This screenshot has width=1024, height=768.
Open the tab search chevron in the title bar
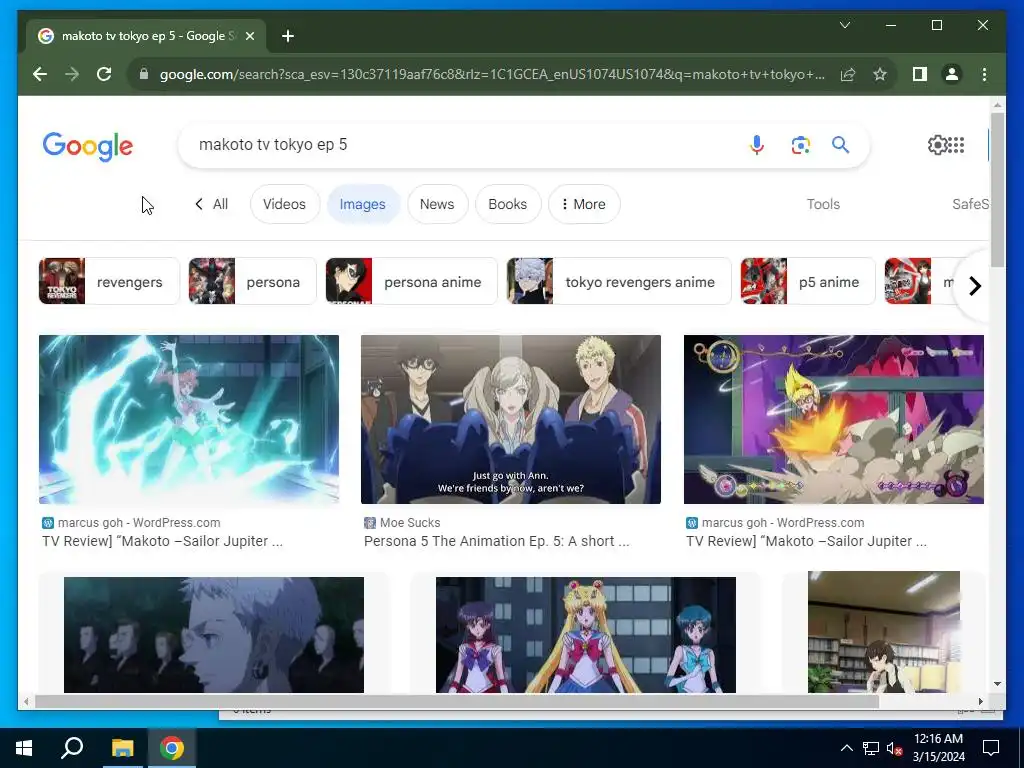844,25
